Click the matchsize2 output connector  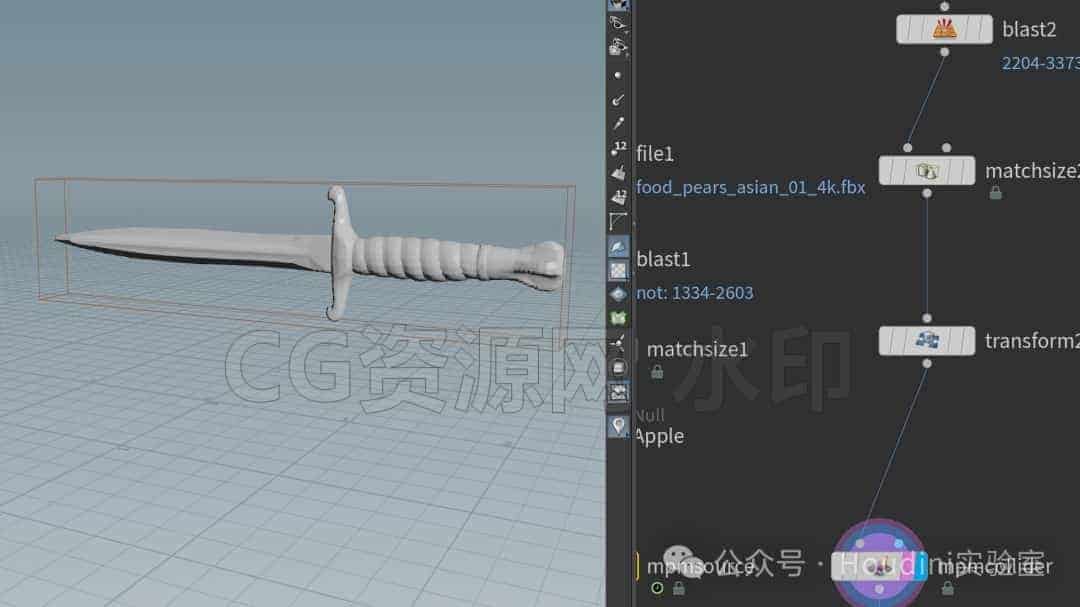pyautogui.click(x=927, y=193)
